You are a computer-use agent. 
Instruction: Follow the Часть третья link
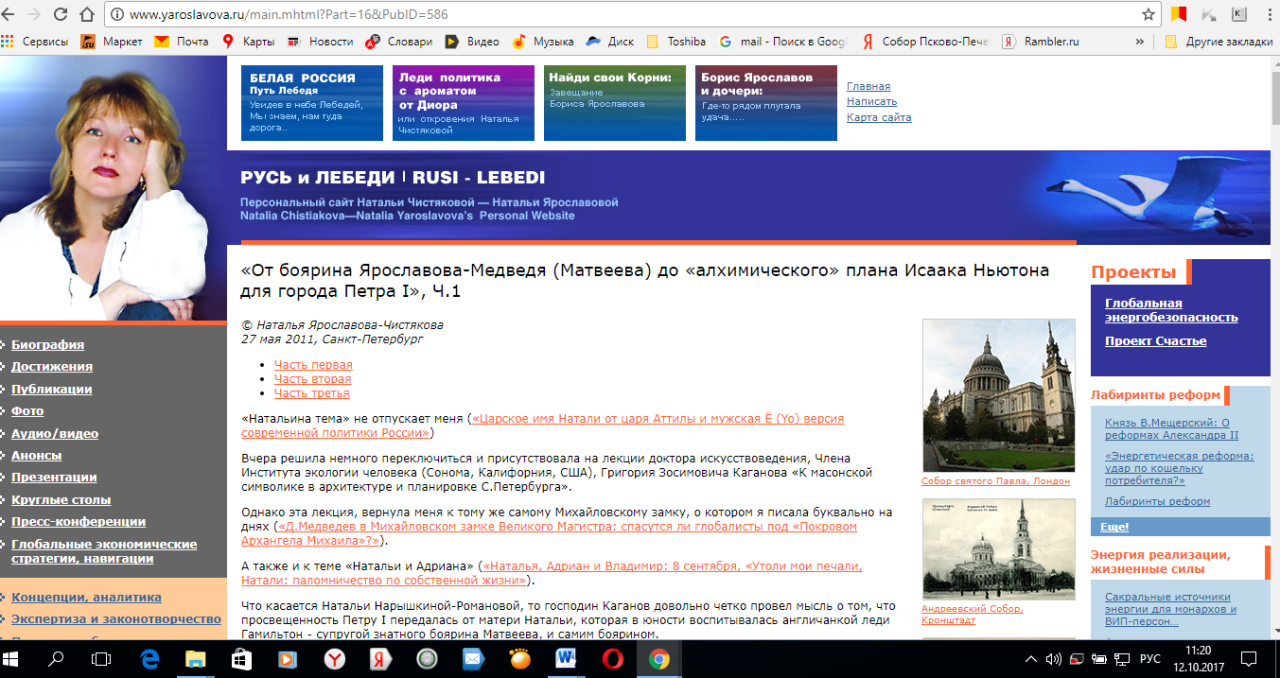click(311, 393)
